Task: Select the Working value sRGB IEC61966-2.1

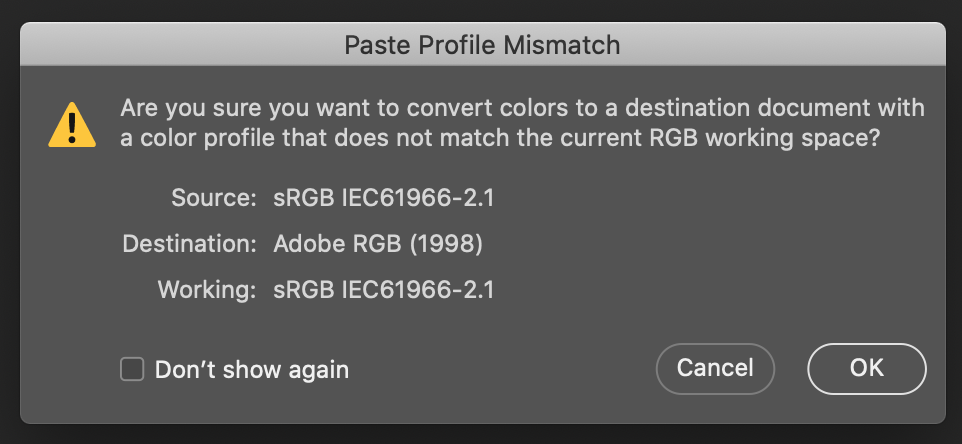Action: point(384,290)
